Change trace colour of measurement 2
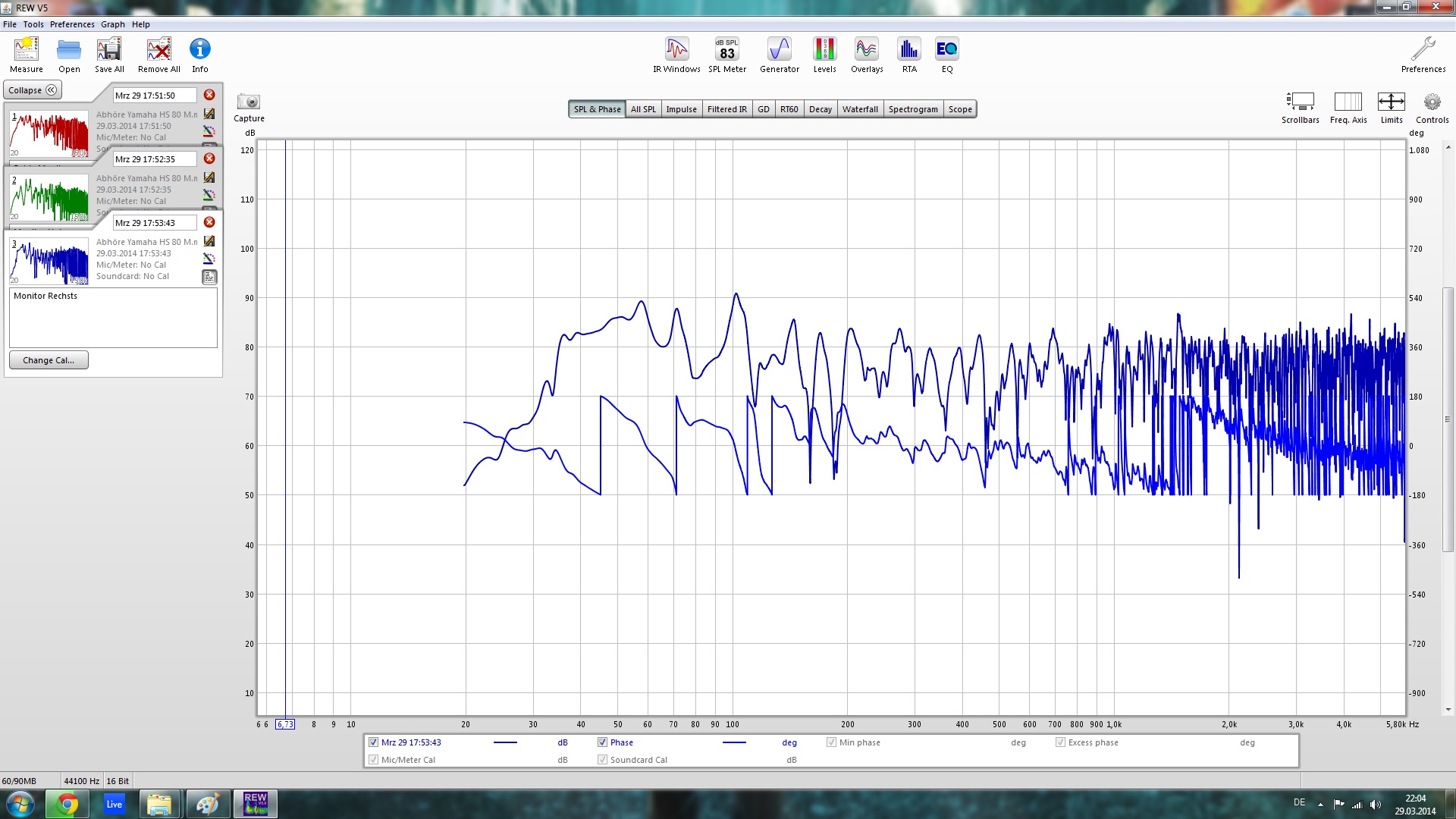 [209, 195]
